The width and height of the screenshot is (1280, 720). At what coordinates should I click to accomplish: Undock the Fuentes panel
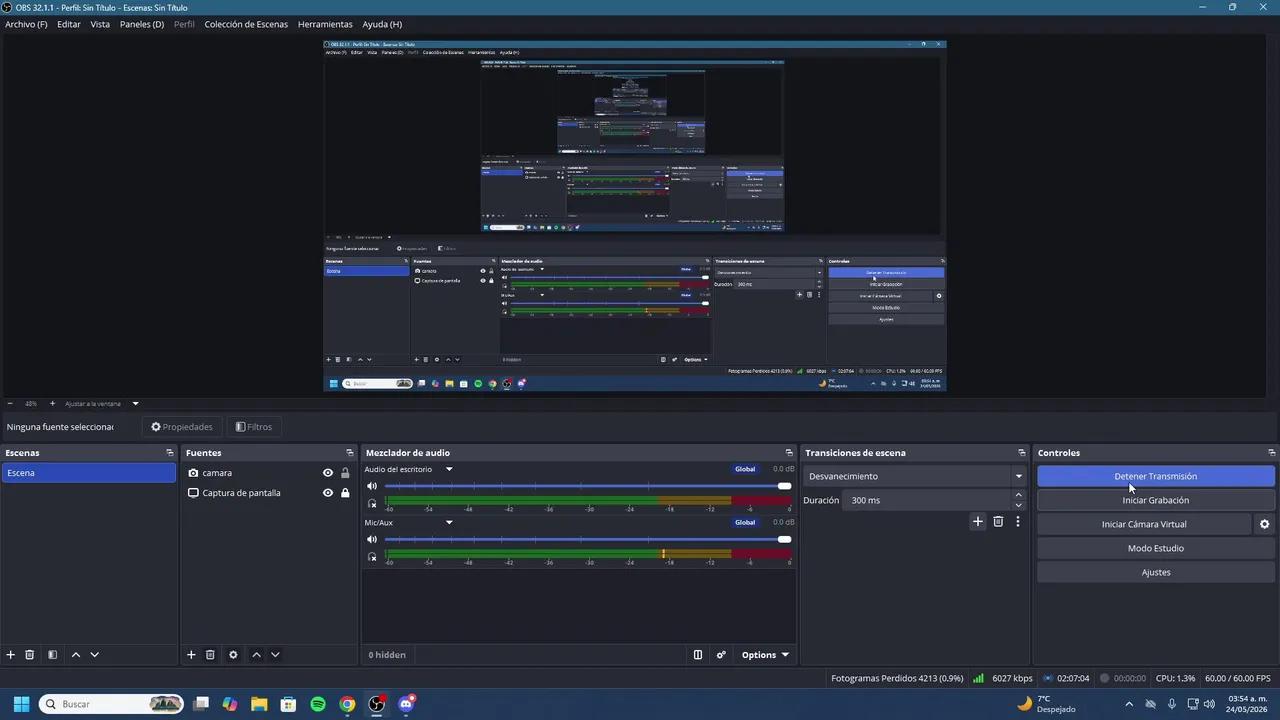(x=350, y=453)
